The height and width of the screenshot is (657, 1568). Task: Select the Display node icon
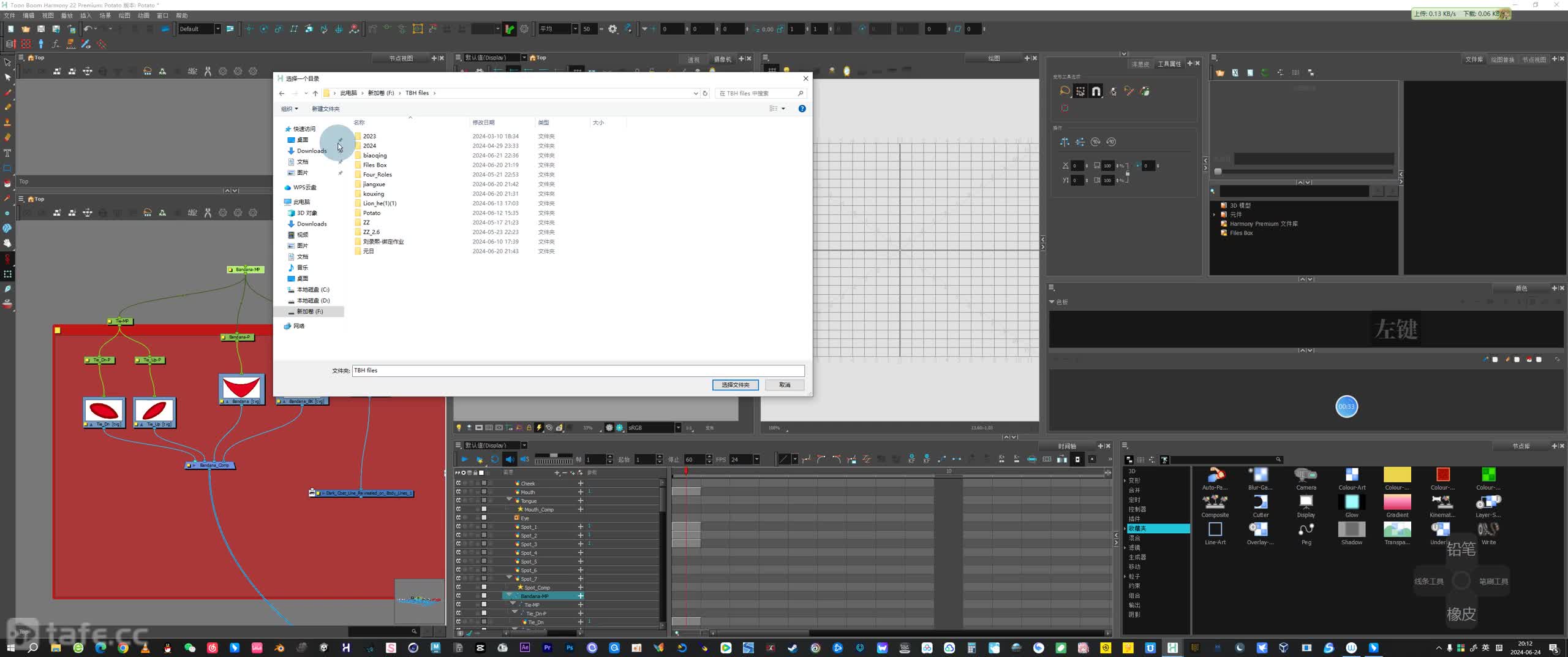(1306, 502)
